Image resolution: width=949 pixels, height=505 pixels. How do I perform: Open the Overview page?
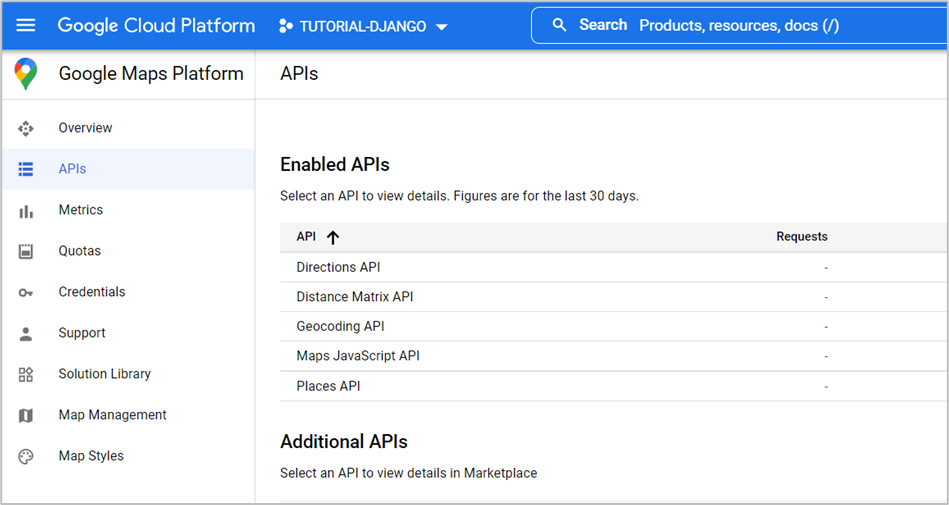click(x=85, y=128)
